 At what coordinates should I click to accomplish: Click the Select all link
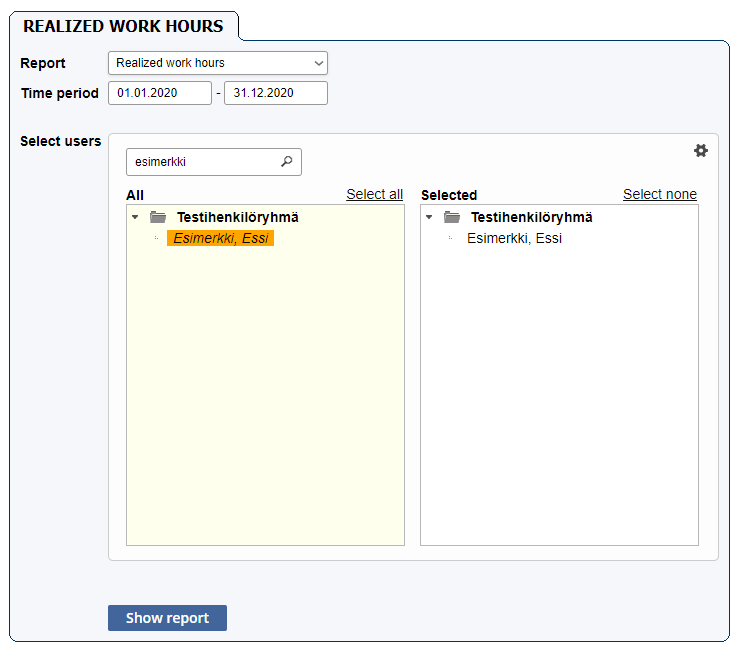coord(374,194)
